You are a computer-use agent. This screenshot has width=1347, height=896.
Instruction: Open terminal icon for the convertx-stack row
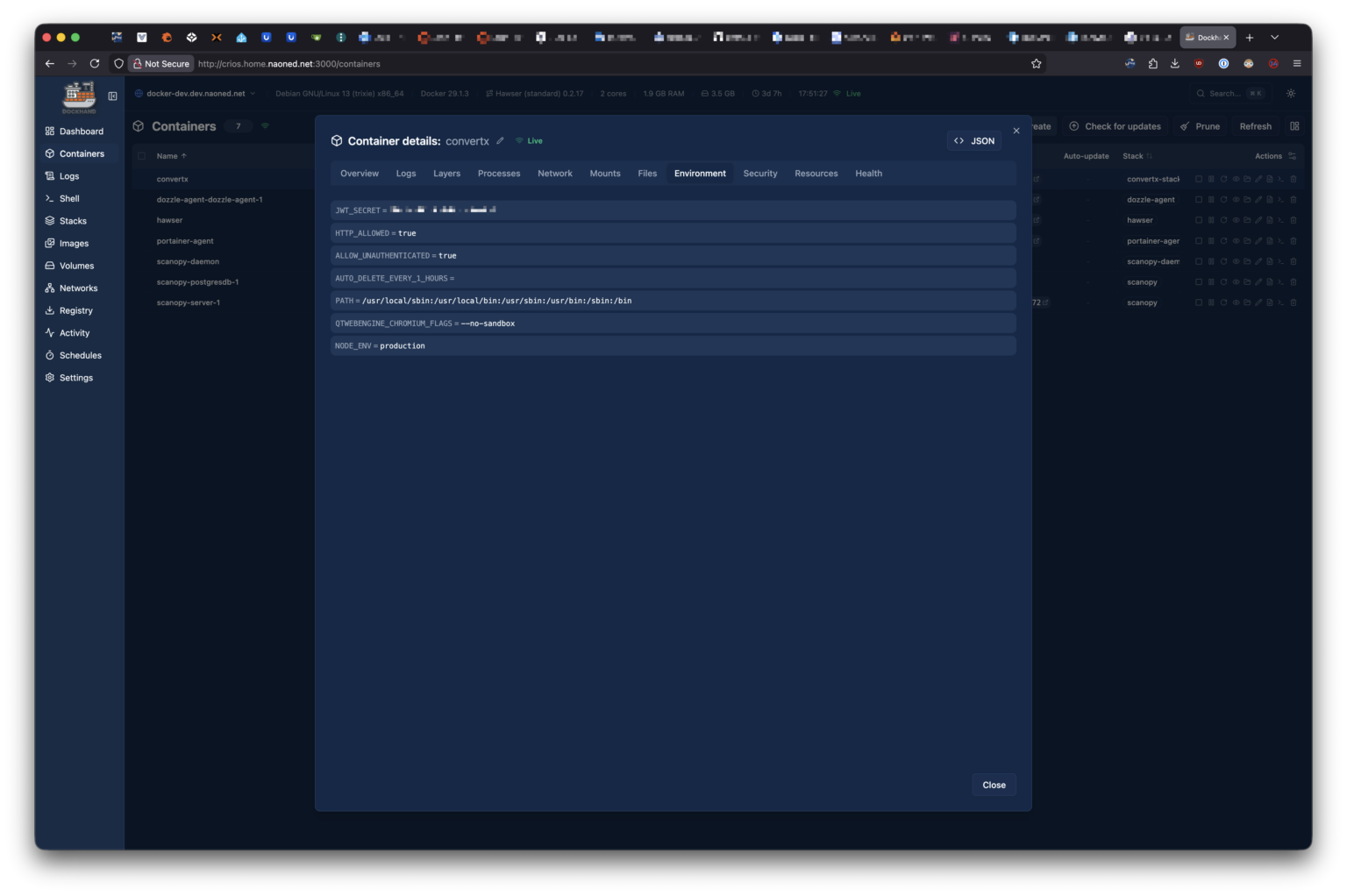[x=1281, y=179]
